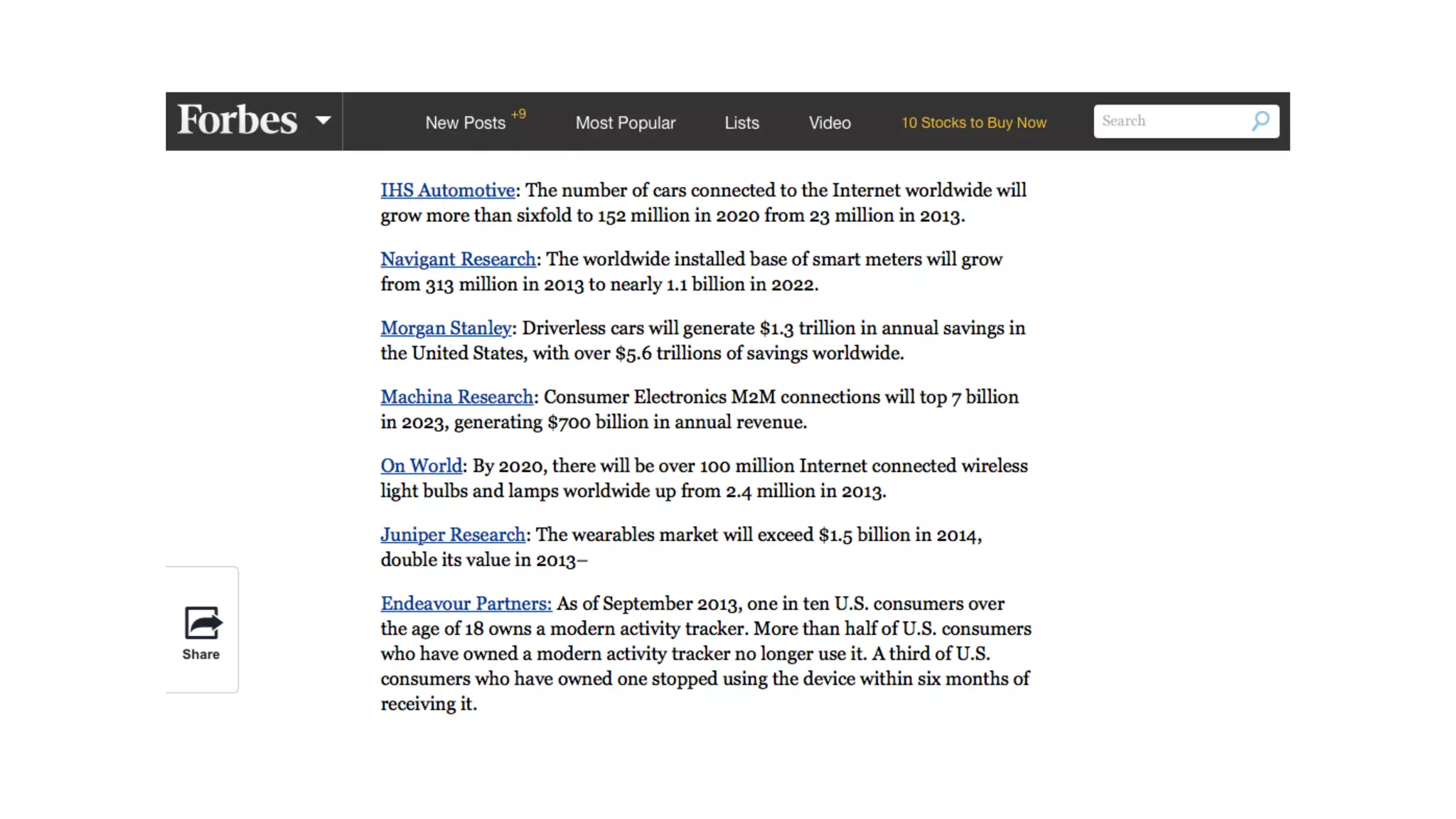Click the magnifying glass search icon

[1260, 121]
